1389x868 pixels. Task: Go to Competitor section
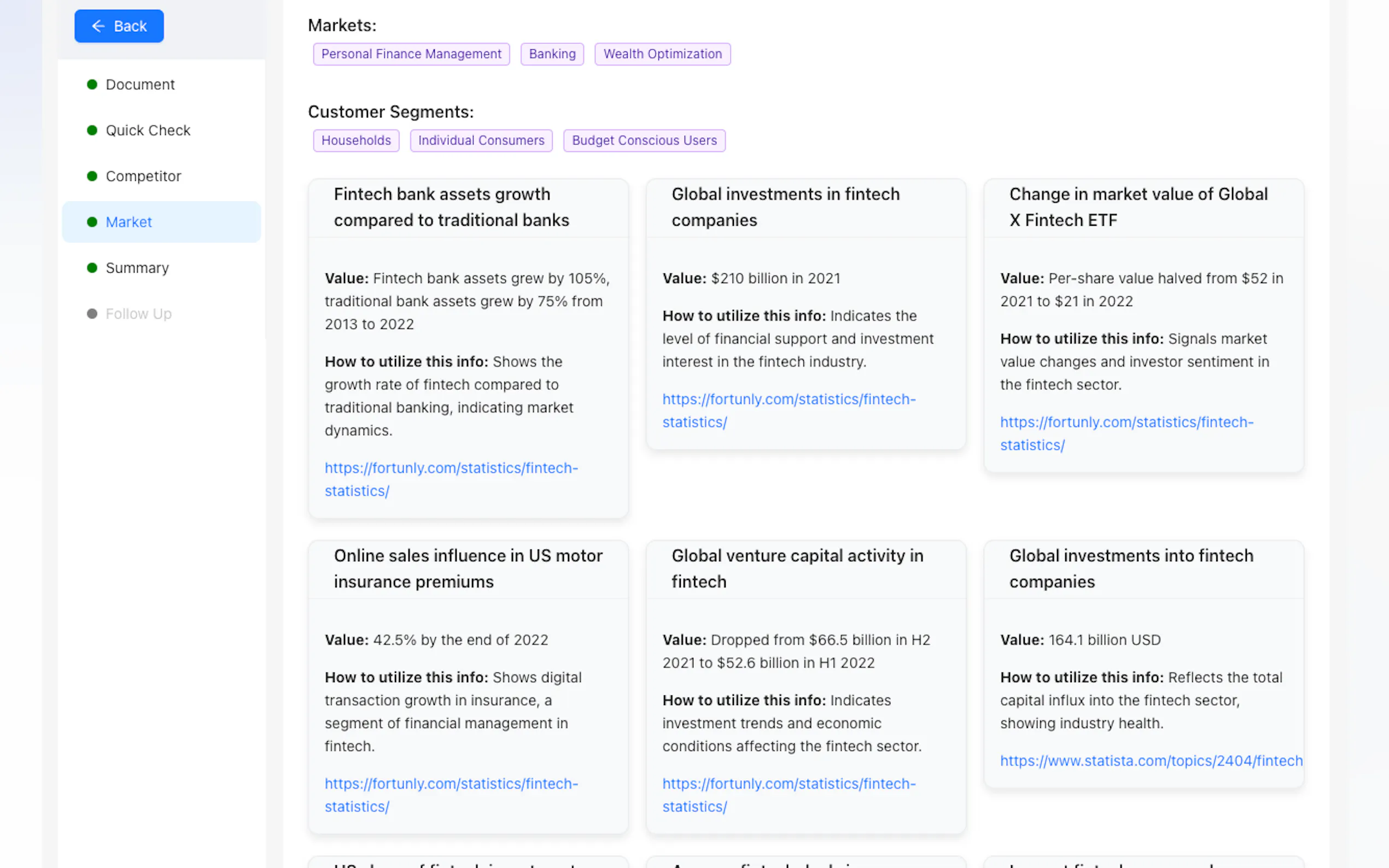coord(143,176)
